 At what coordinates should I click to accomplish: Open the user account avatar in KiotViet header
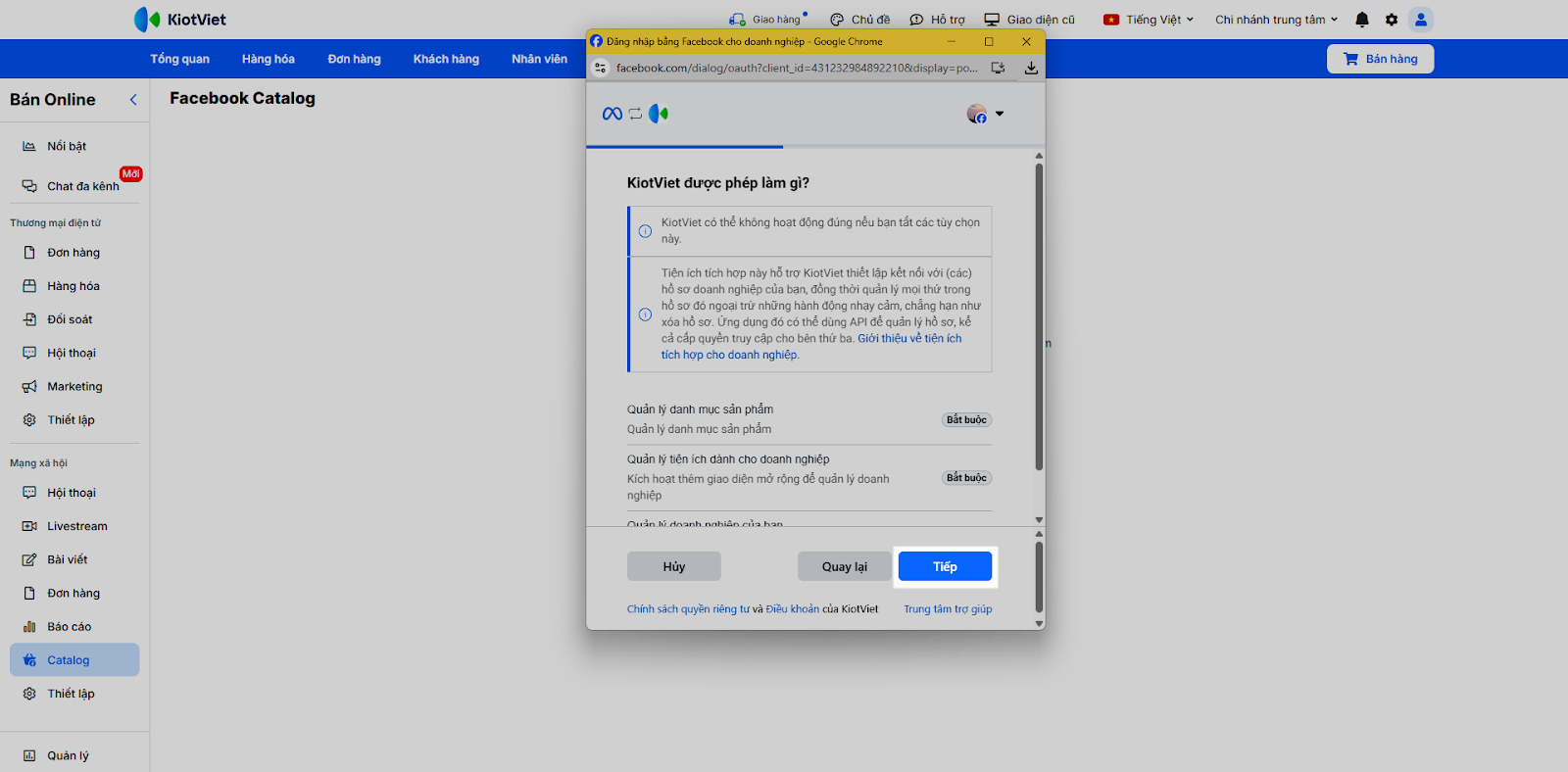pyautogui.click(x=1421, y=20)
